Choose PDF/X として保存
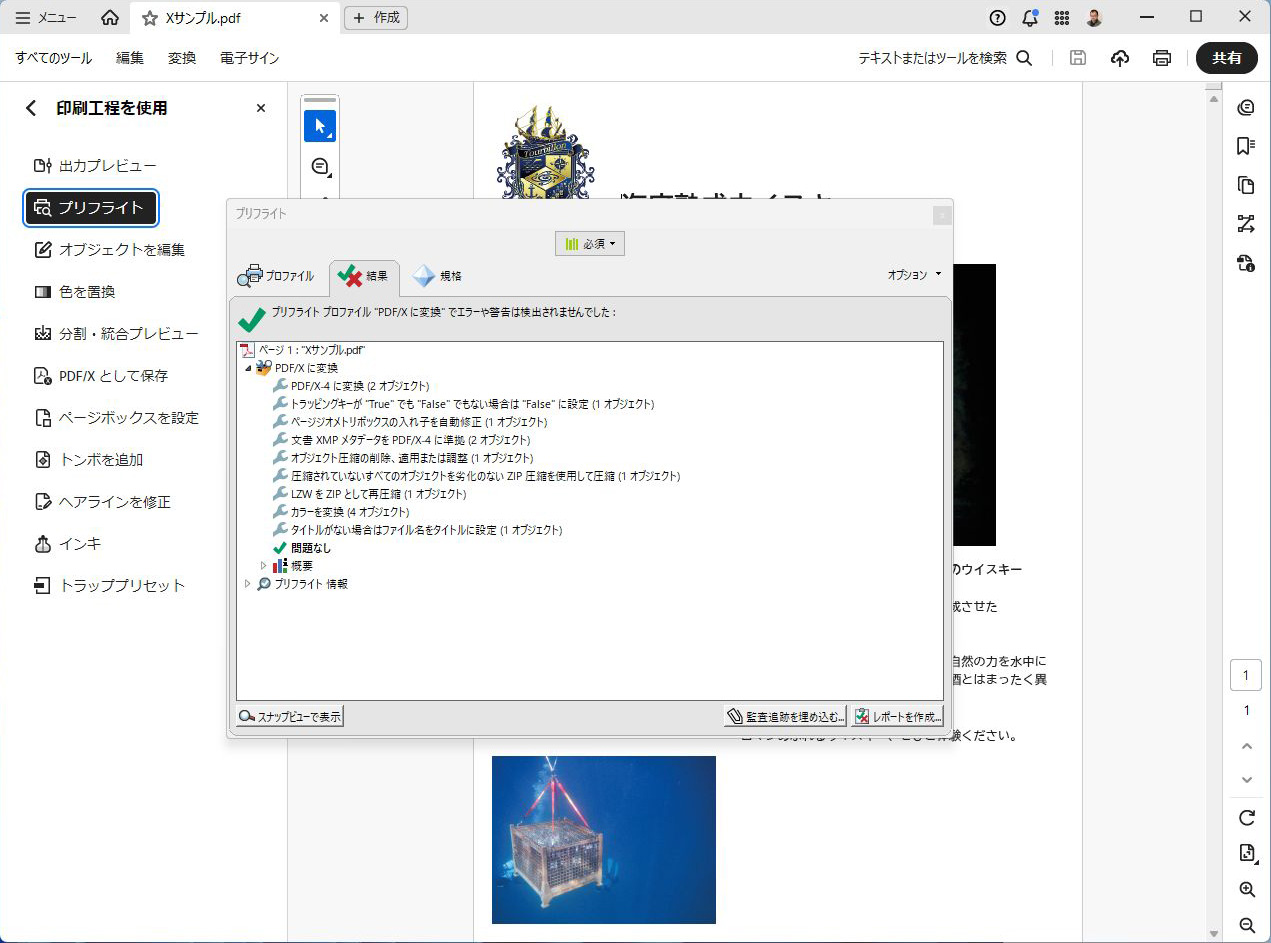Image resolution: width=1271 pixels, height=943 pixels. click(x=100, y=376)
